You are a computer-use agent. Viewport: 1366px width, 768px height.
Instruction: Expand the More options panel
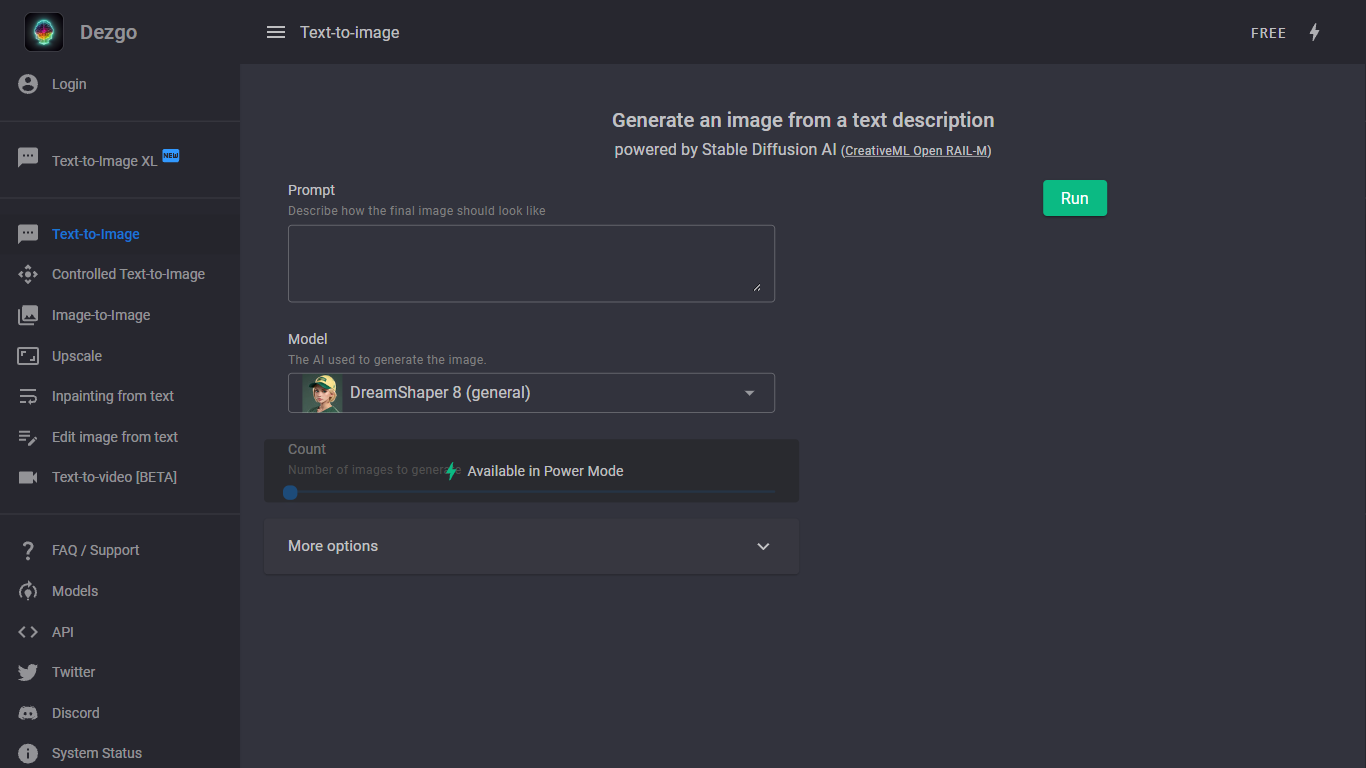point(530,546)
